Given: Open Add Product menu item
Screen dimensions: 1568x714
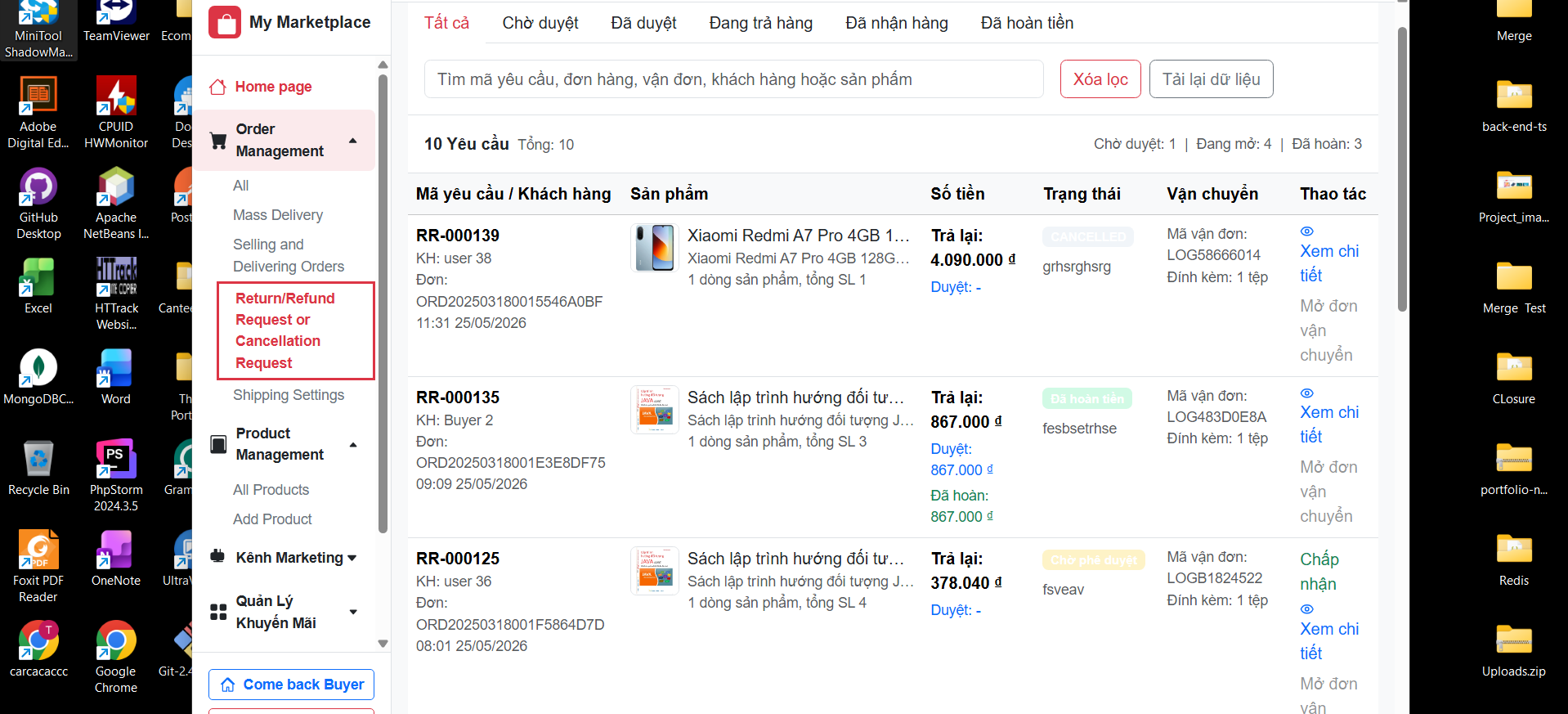Looking at the screenshot, I should [272, 519].
